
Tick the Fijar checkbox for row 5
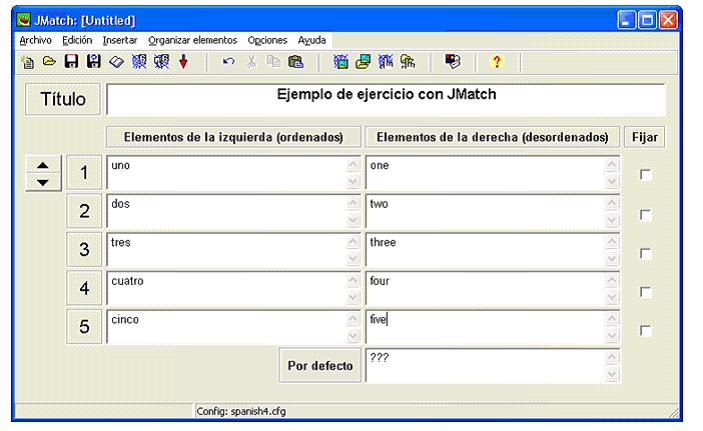point(646,331)
